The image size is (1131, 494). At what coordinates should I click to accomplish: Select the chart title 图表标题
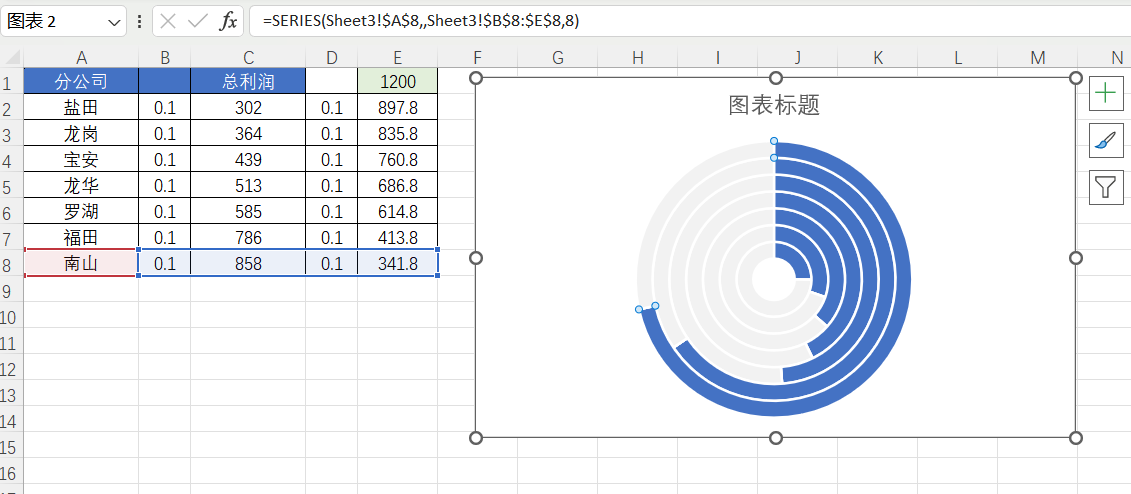[x=774, y=105]
